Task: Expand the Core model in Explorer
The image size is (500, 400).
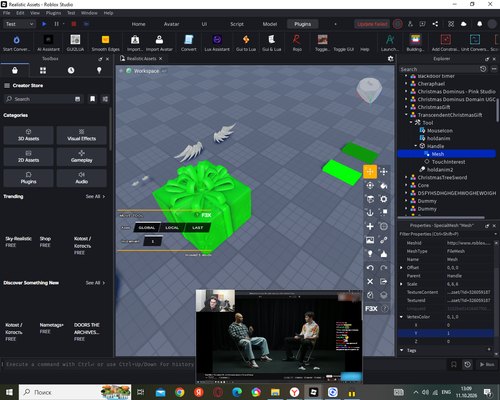Action: point(406,185)
